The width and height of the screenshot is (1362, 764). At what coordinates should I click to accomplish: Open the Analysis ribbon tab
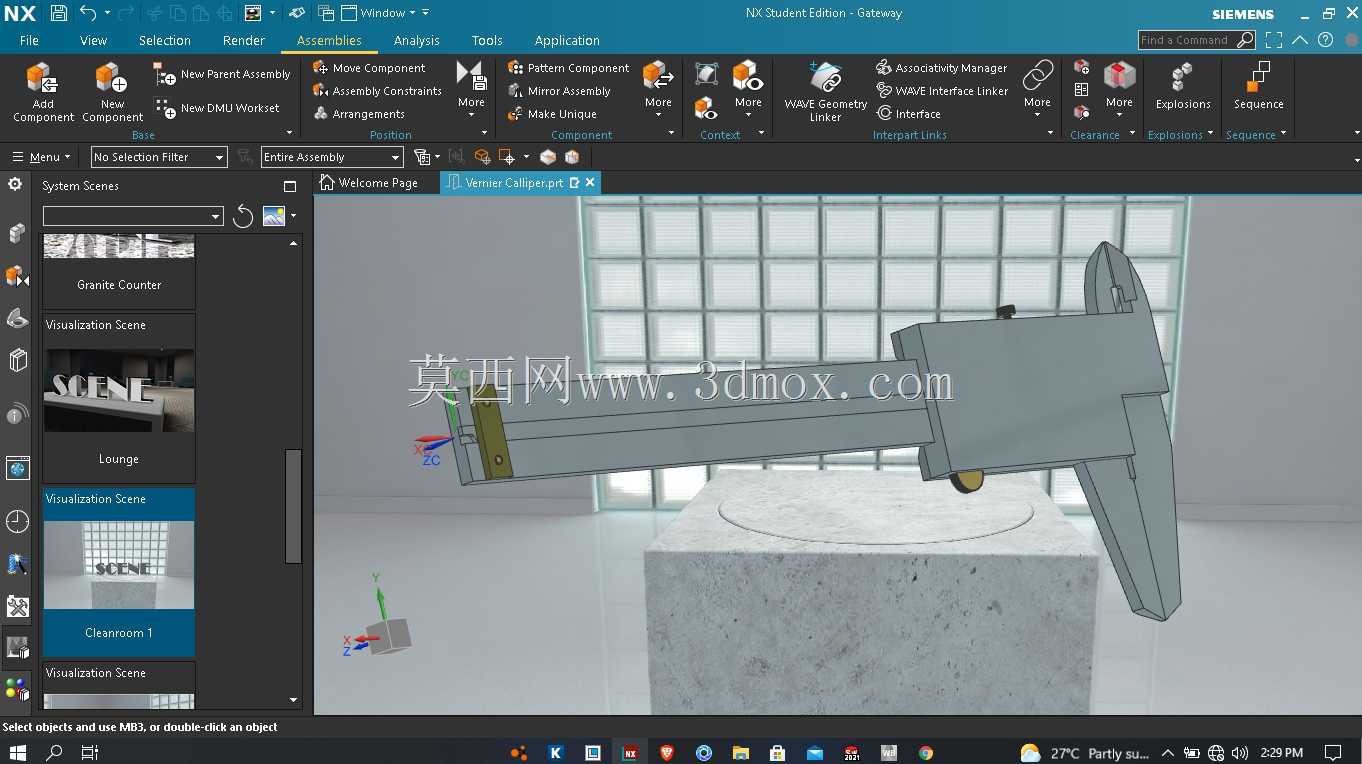[417, 40]
